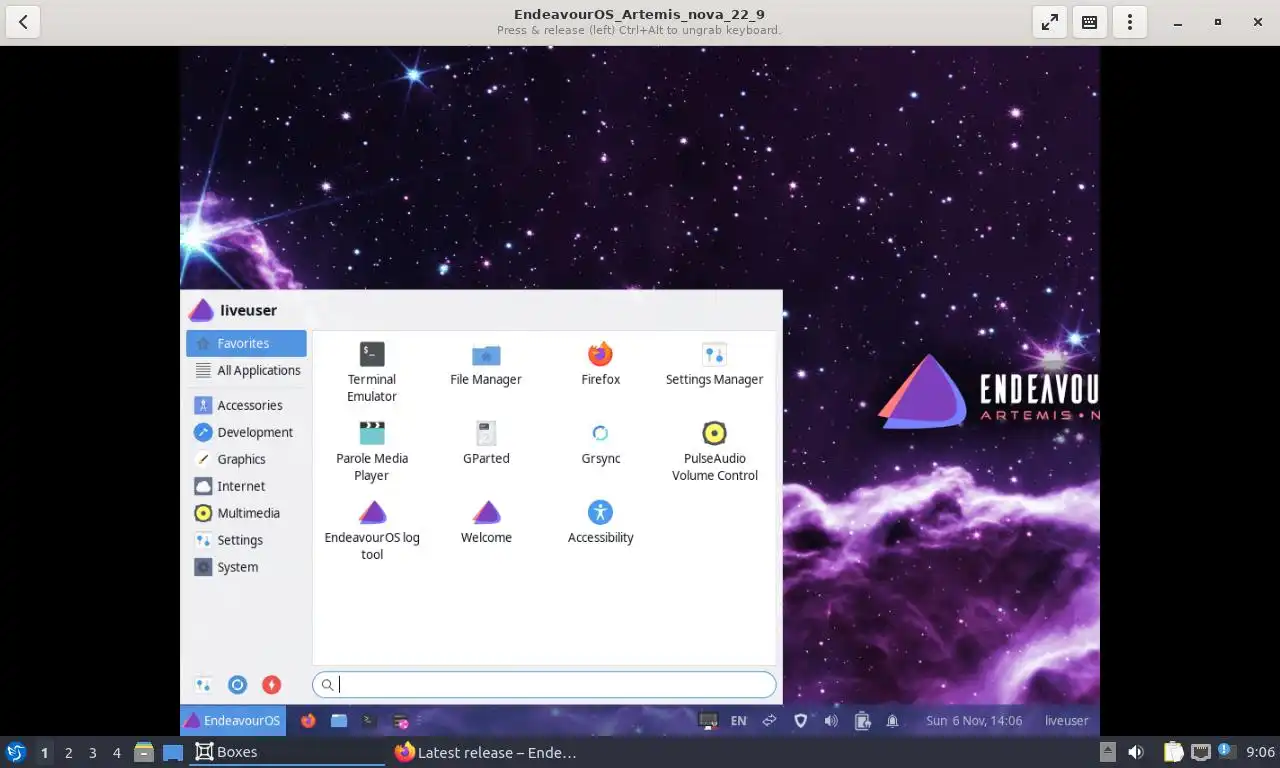Open the Internet category
The height and width of the screenshot is (768, 1280).
[246, 486]
